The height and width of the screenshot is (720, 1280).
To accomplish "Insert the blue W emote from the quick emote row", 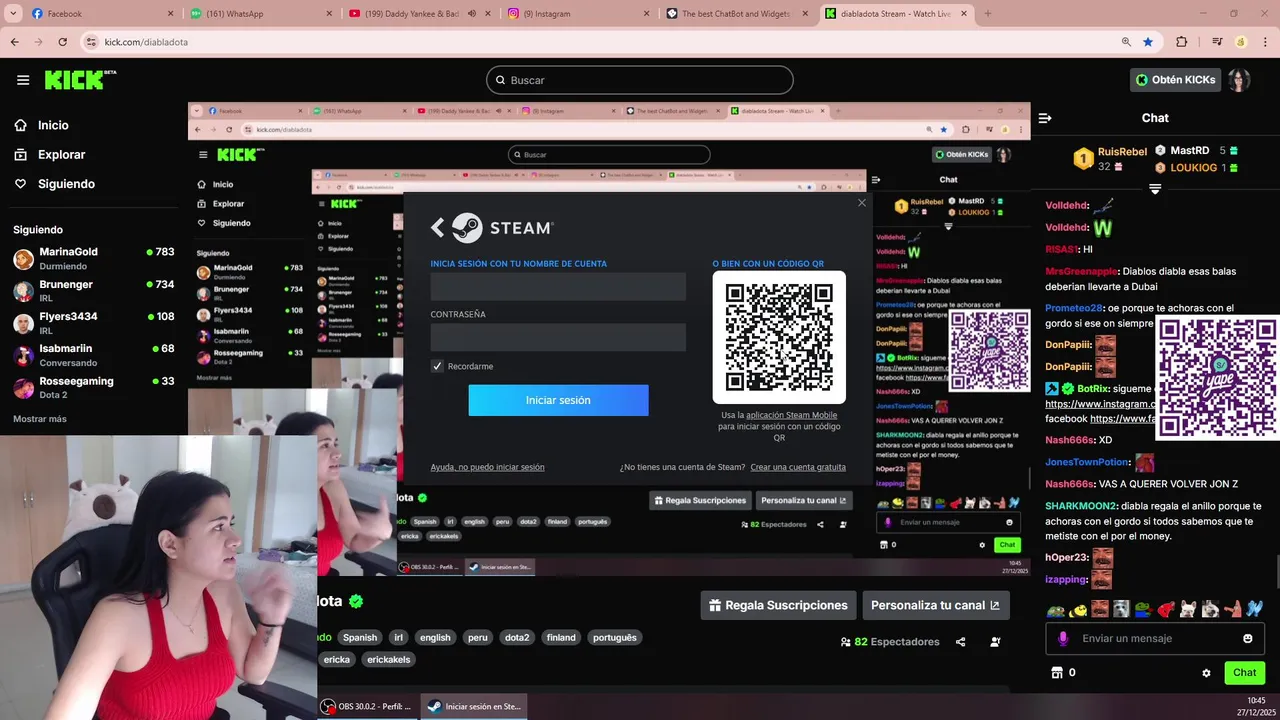I will point(1255,609).
